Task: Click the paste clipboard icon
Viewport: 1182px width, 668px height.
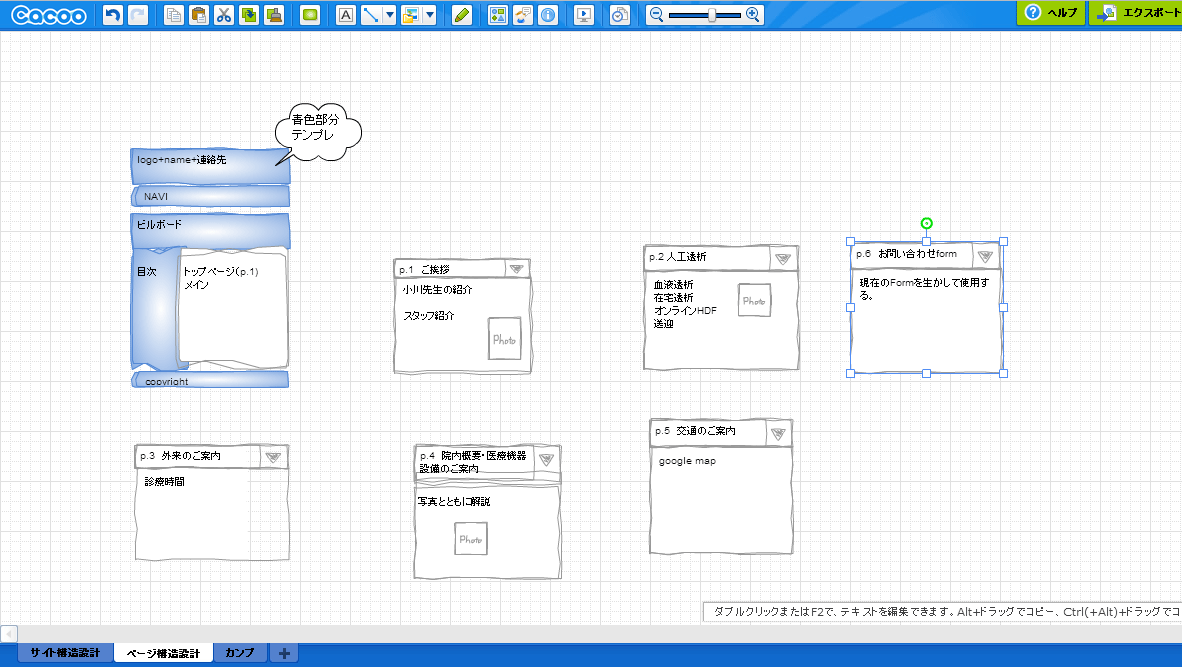Action: pyautogui.click(x=199, y=15)
